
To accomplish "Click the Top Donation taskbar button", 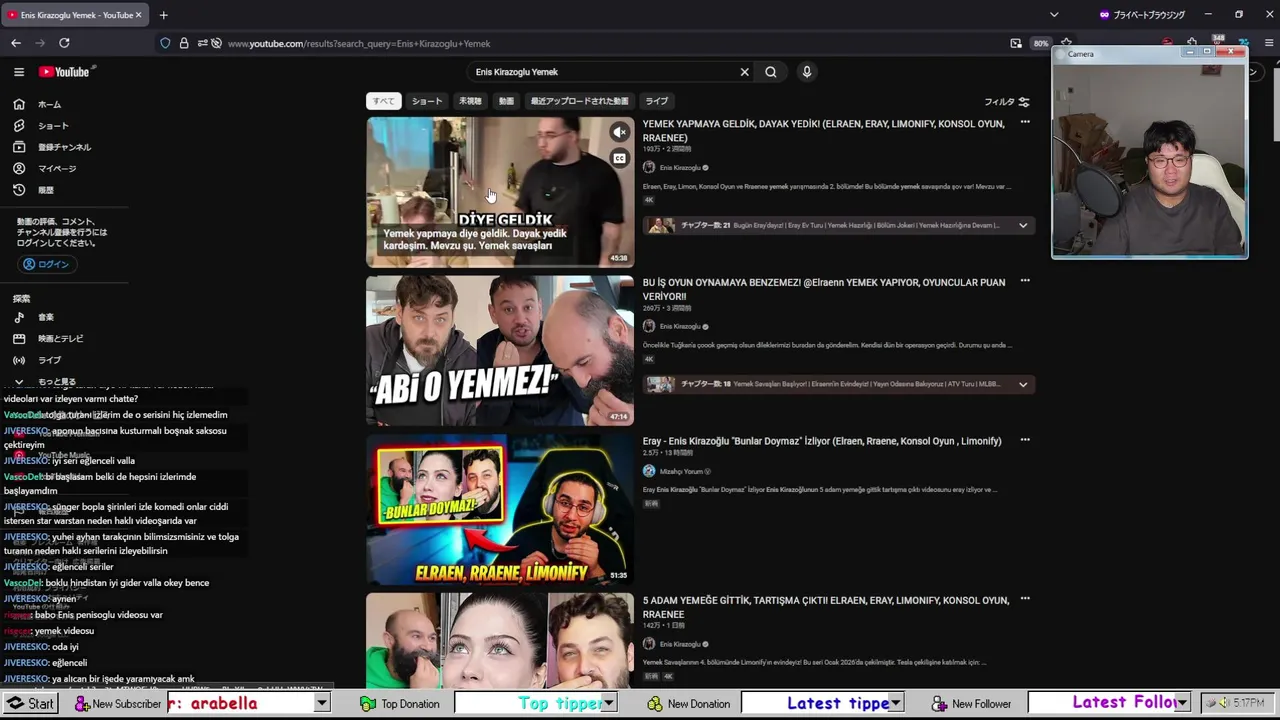I will [401, 704].
